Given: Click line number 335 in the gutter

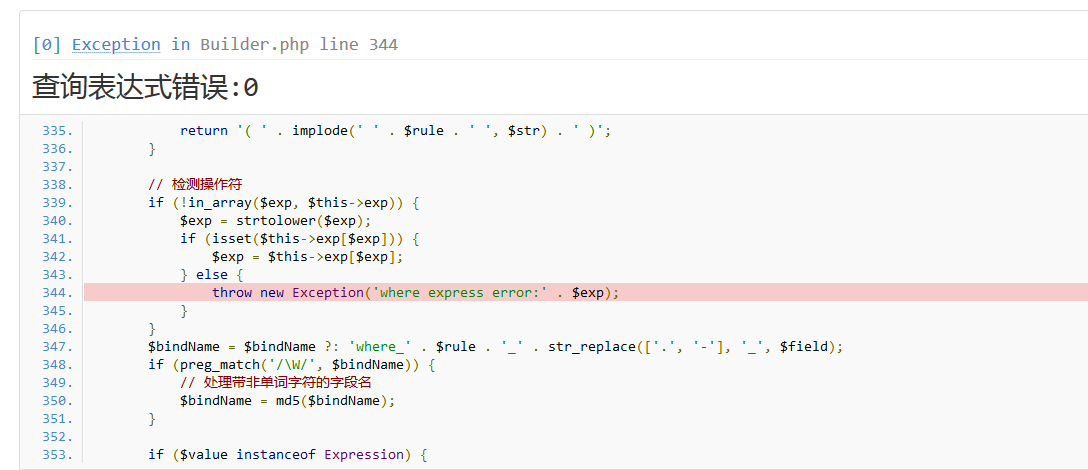Looking at the screenshot, I should coord(58,130).
